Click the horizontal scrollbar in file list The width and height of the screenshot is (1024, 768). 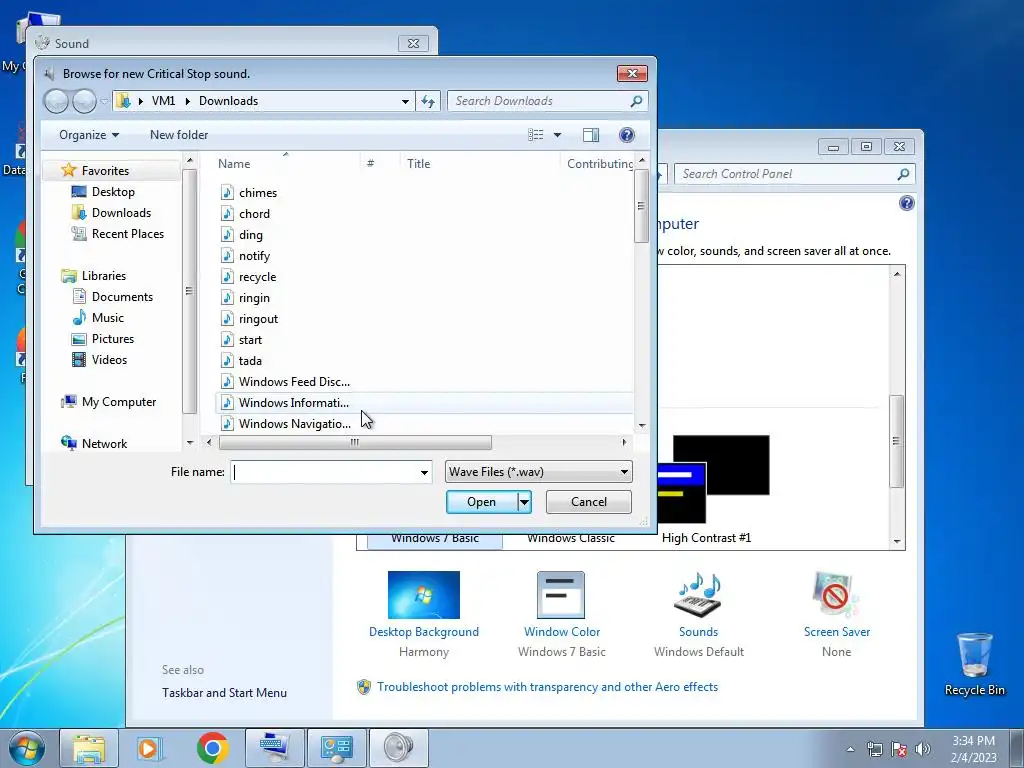point(355,442)
